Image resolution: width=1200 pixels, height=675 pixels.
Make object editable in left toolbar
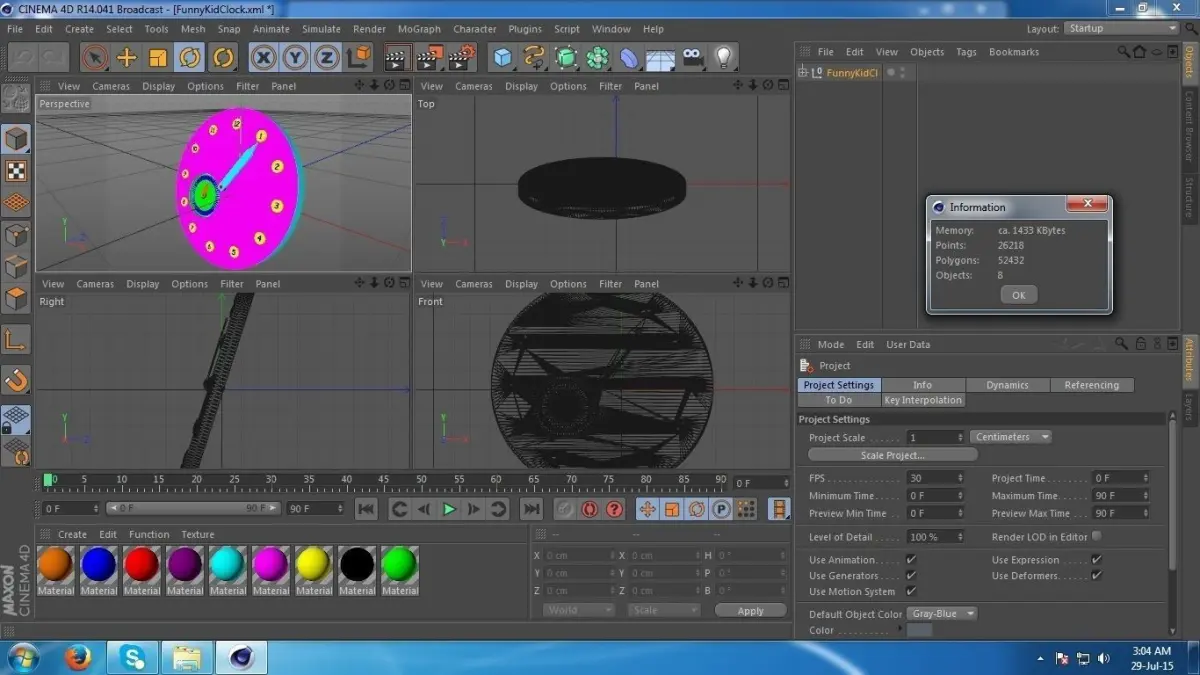(16, 99)
